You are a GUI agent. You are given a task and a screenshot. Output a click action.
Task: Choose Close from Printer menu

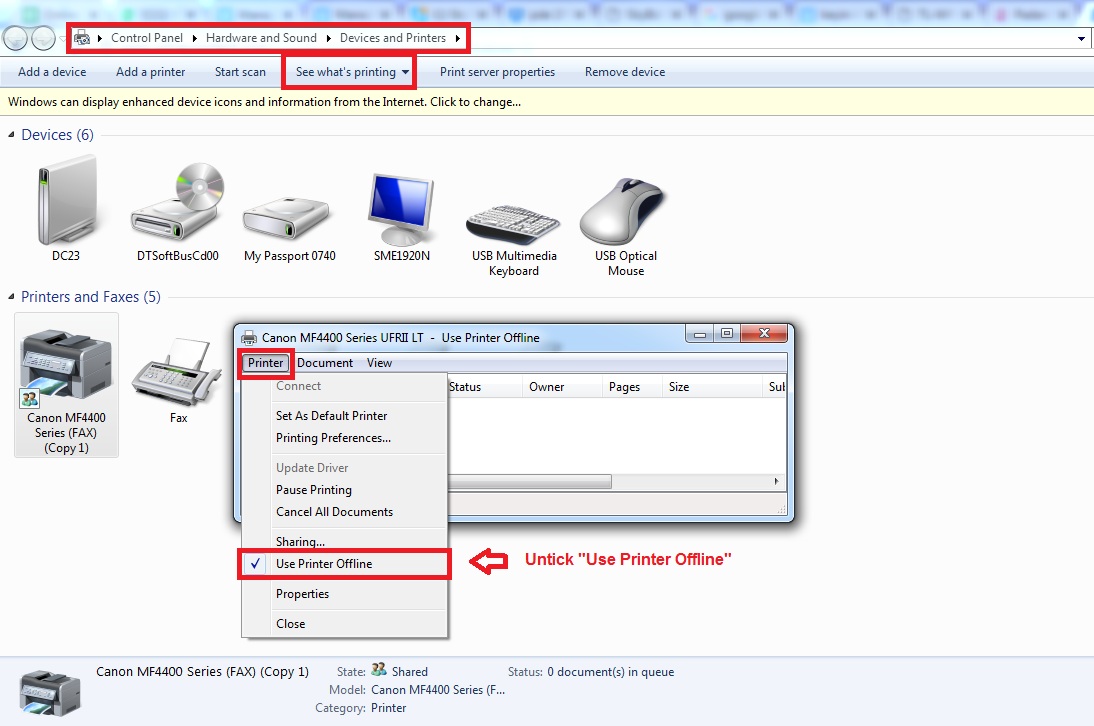coord(344,623)
